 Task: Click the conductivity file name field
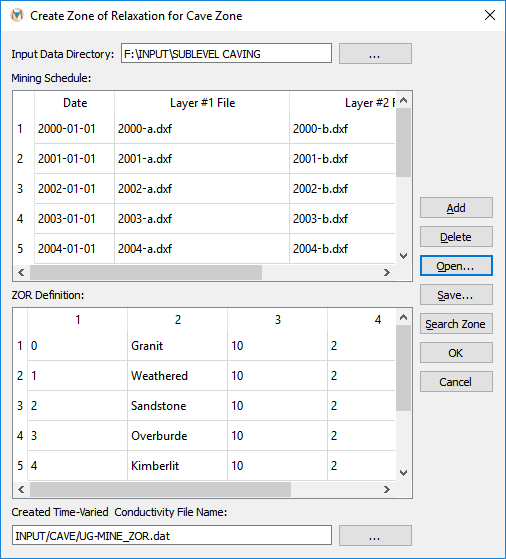[x=172, y=535]
